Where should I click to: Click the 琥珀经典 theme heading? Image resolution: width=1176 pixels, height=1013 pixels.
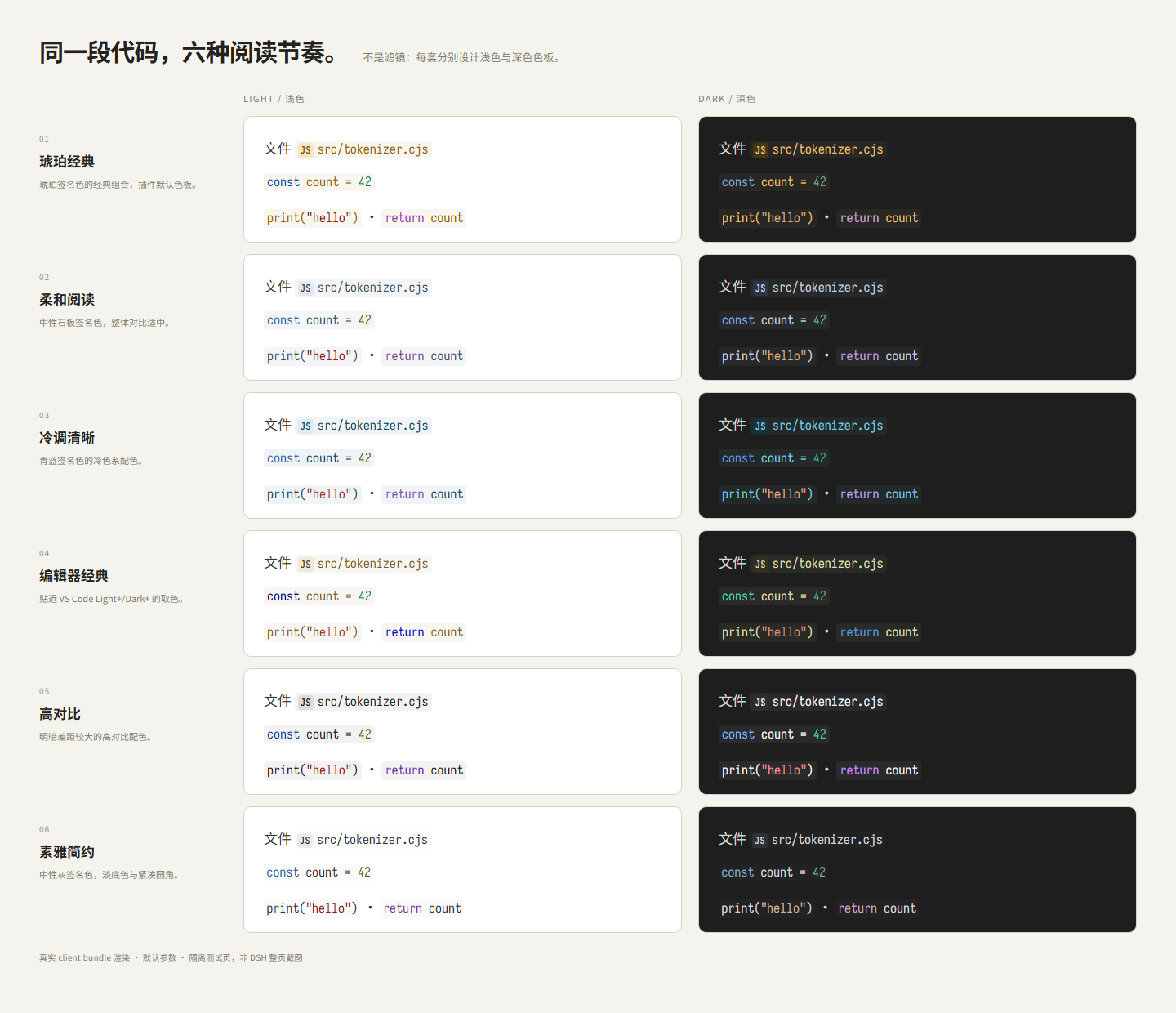[x=67, y=162]
